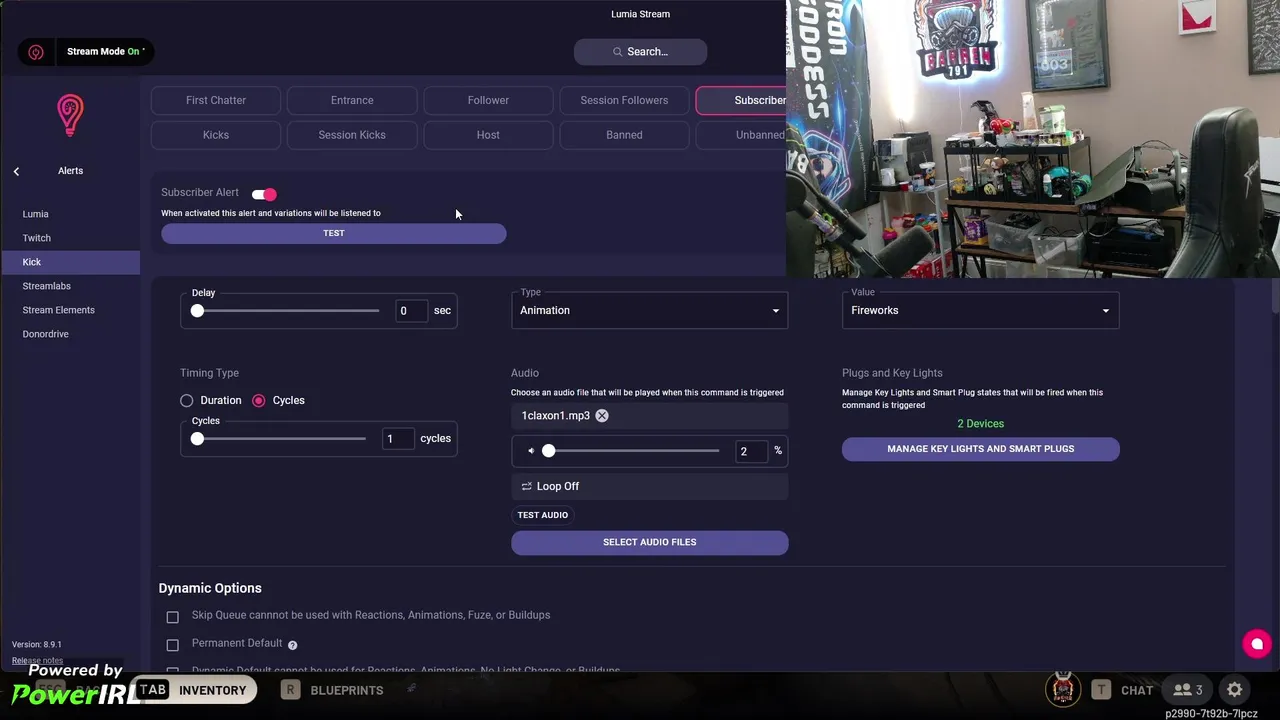Switch to Host alert tab
Viewport: 1280px width, 720px height.
(488, 135)
